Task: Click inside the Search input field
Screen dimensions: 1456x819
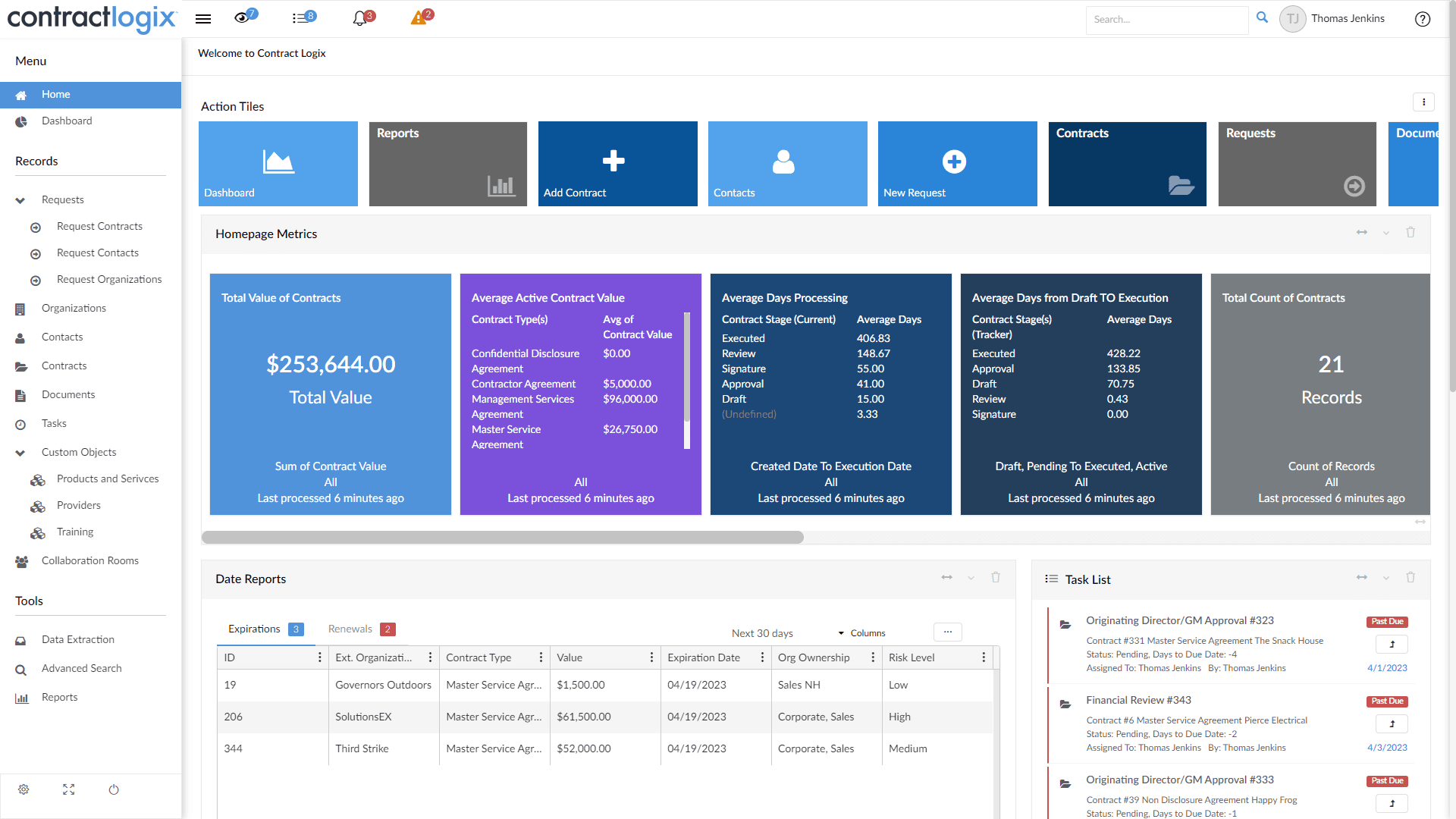Action: click(1167, 19)
